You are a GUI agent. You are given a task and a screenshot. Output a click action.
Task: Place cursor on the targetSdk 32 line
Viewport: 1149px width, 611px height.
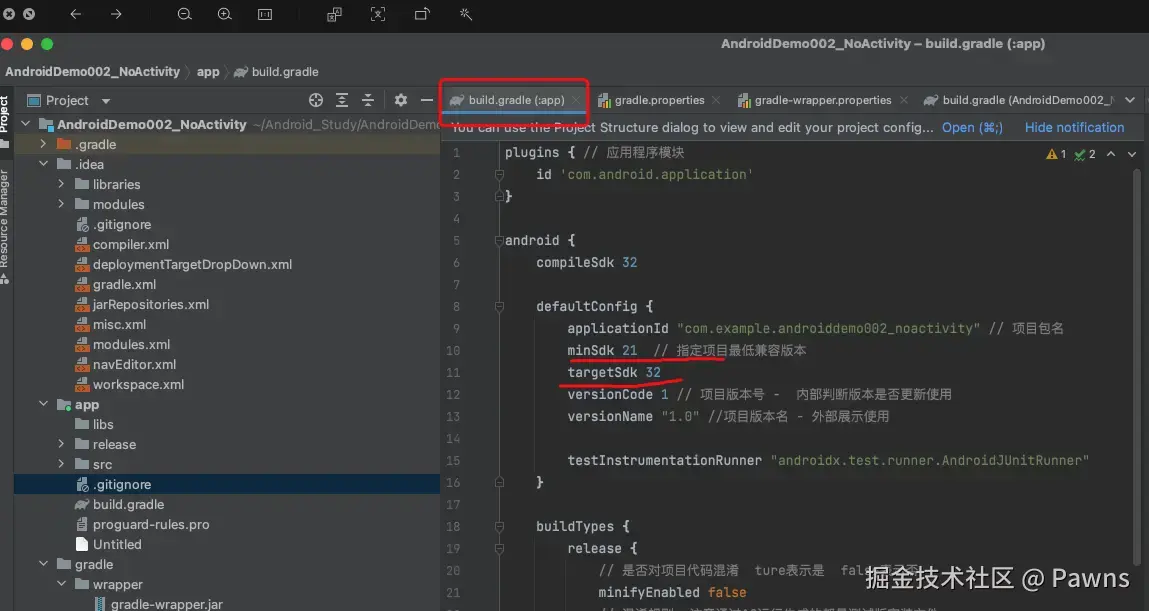click(614, 372)
